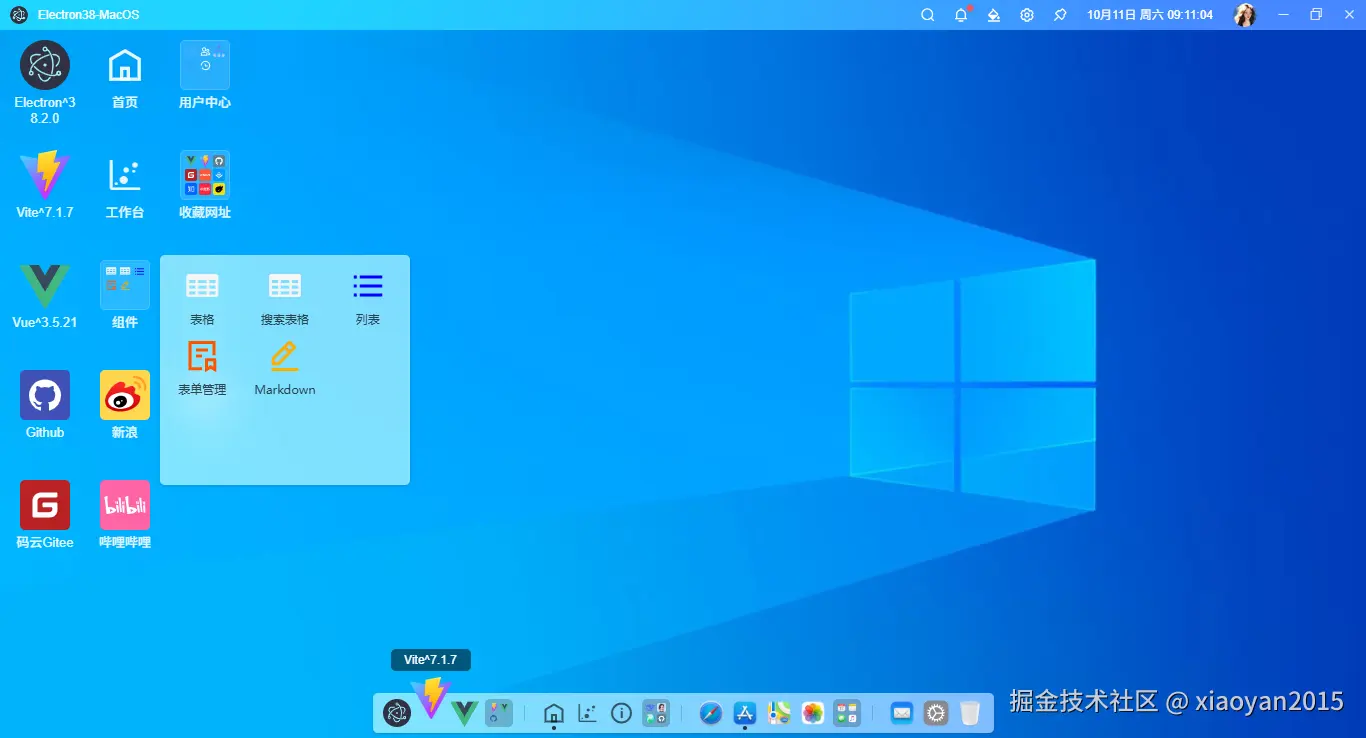Click the Electron38-MacOS title text
1366x738 pixels.
[x=89, y=15]
